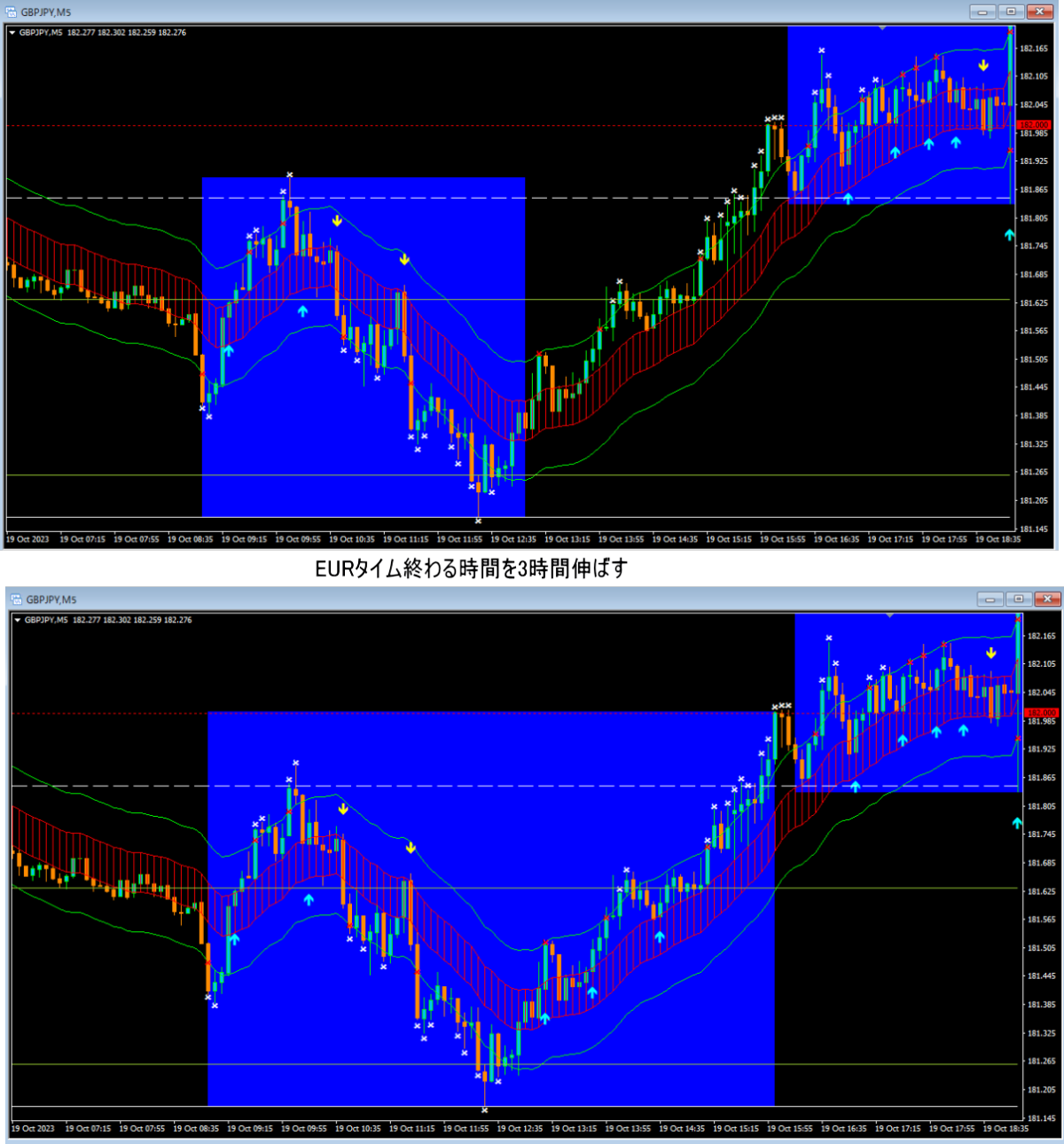Click the gray chart shift triangle in bottom chart
The image size is (1064, 1144).
(889, 615)
